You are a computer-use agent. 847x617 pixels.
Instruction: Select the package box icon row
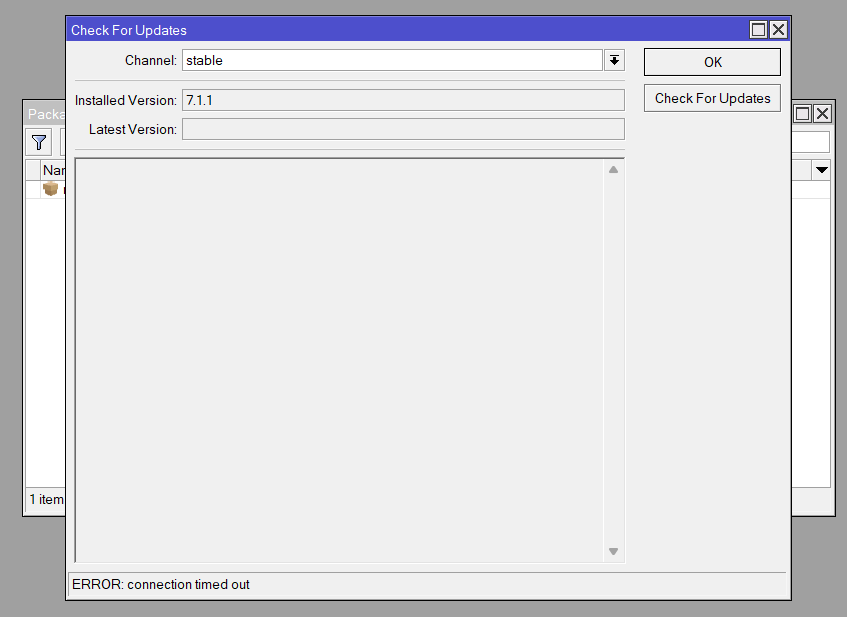coord(50,189)
